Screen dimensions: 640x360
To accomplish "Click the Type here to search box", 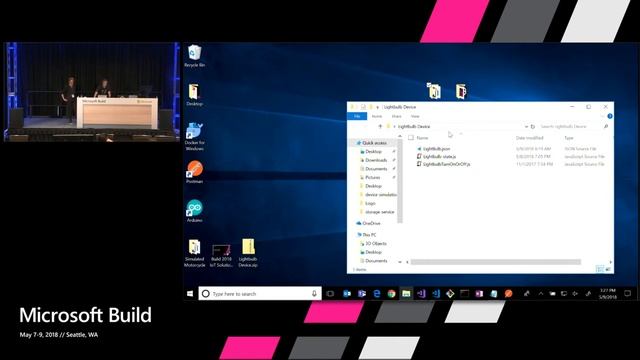I will (260, 293).
